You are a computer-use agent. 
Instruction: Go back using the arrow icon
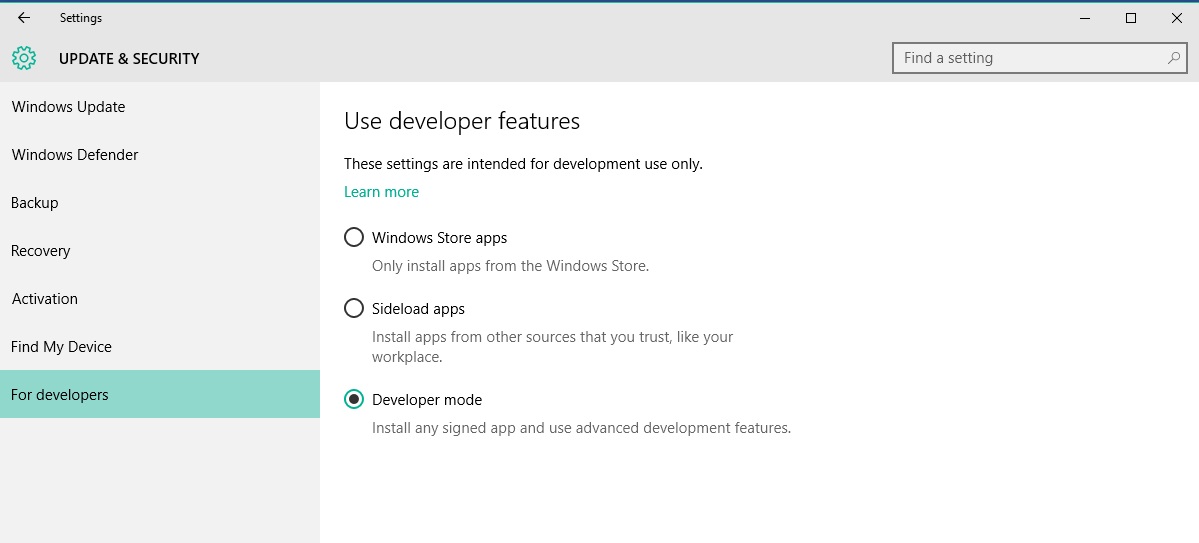(24, 18)
